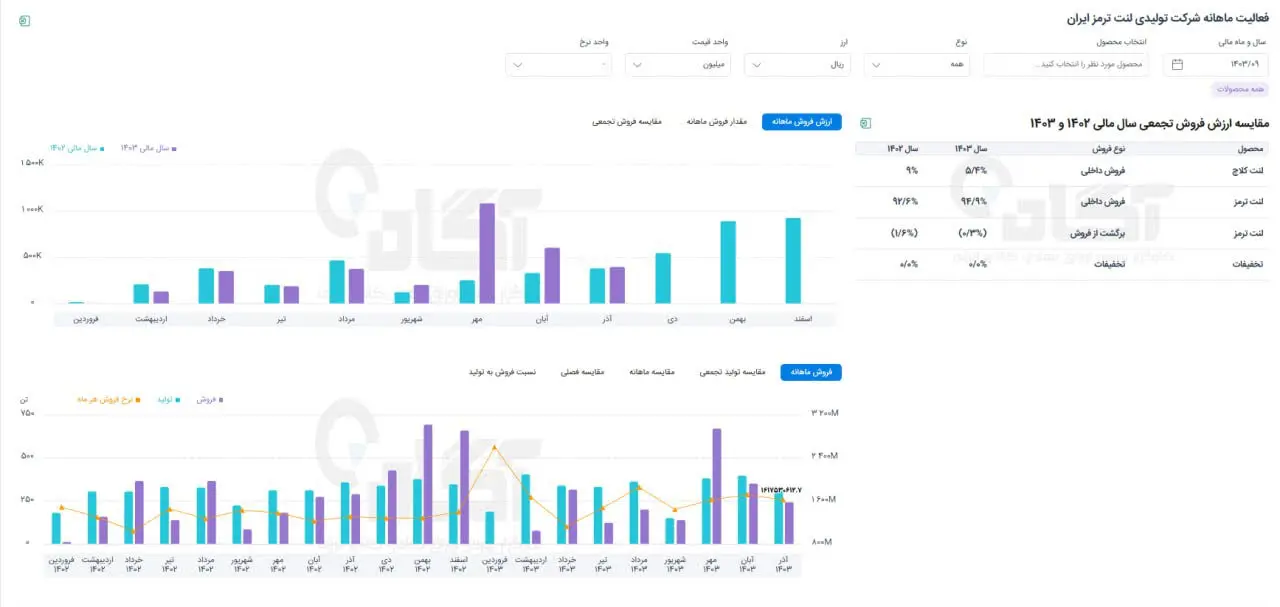Toggle the تولید legend series in bottom chart
Image resolution: width=1280 pixels, height=607 pixels.
point(167,399)
